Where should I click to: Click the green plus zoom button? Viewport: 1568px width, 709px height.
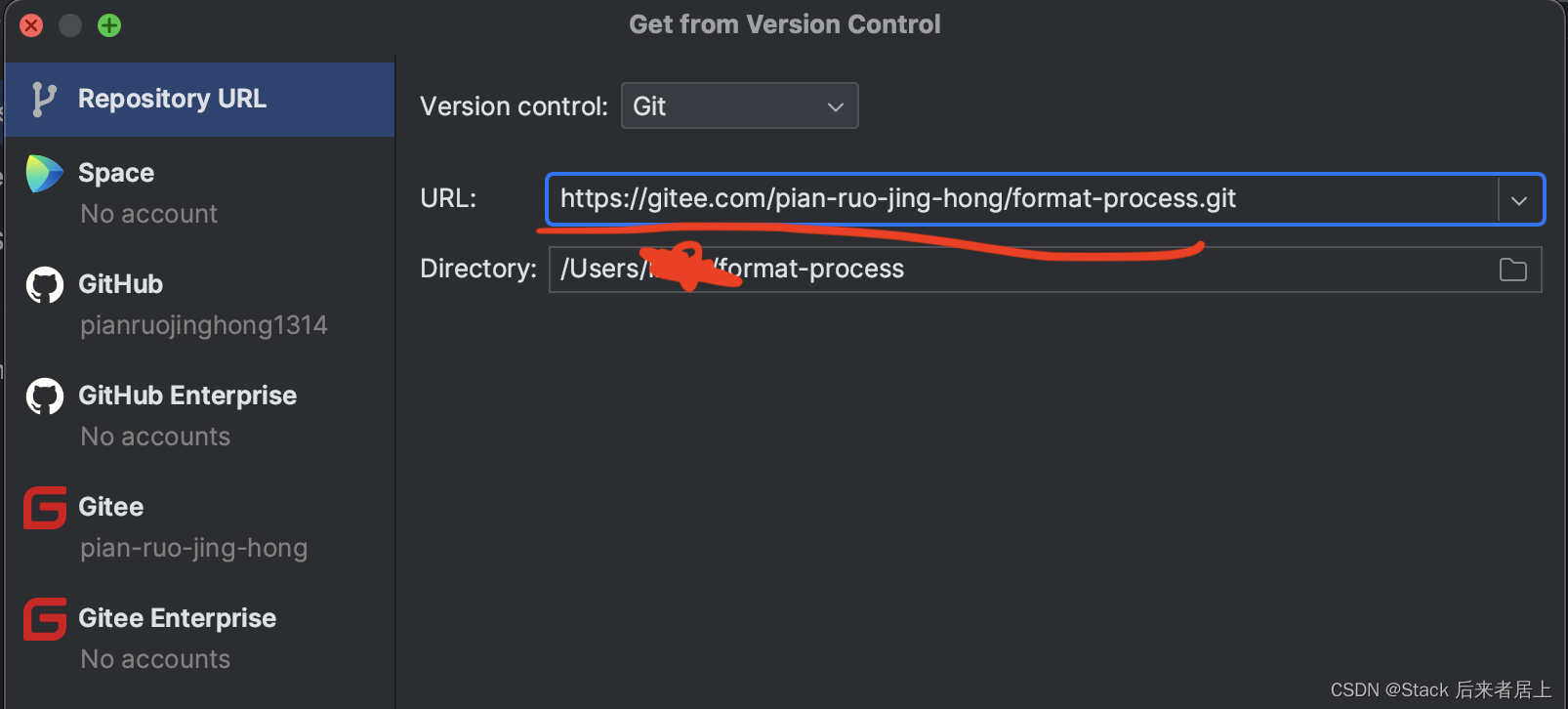coord(108,25)
